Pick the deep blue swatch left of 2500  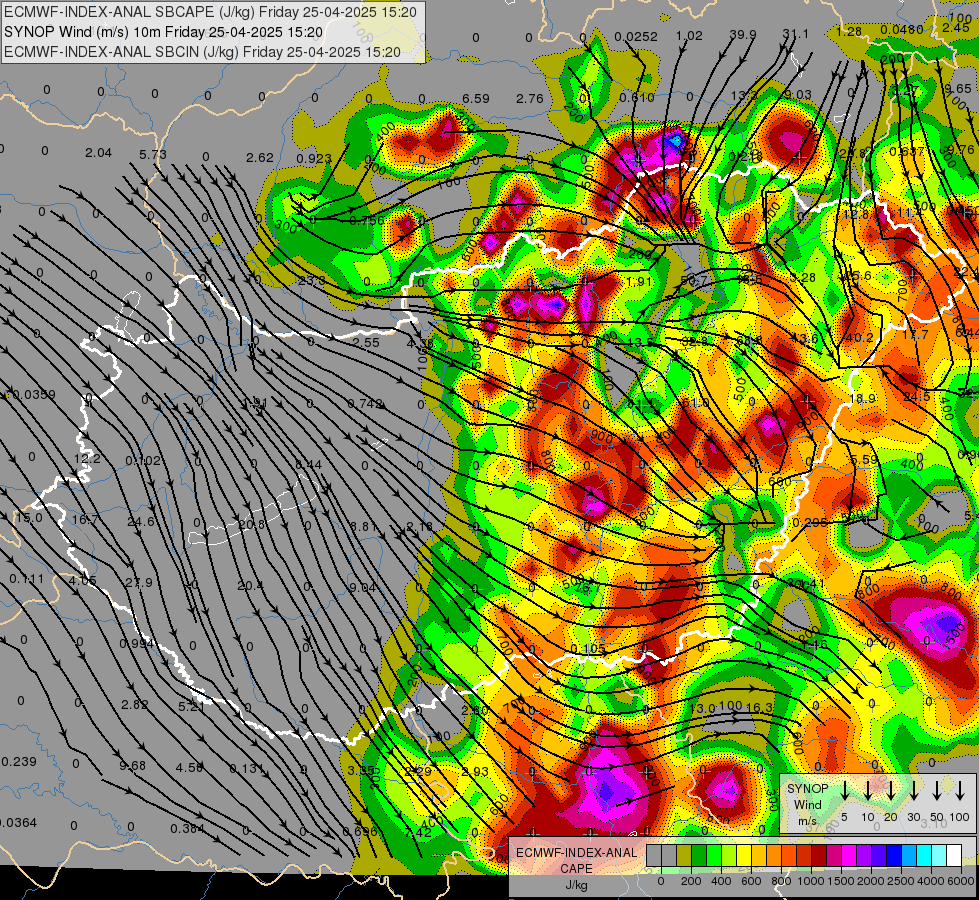[x=894, y=855]
